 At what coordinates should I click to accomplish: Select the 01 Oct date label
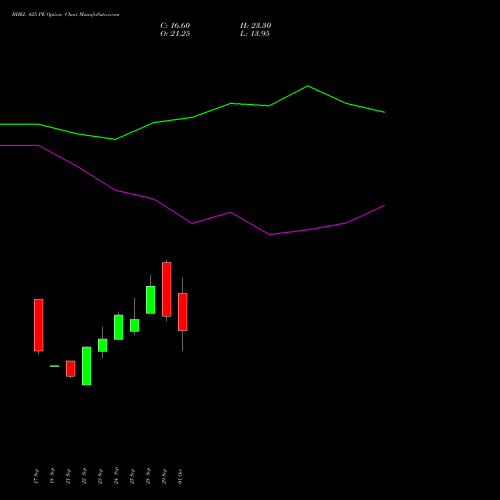click(180, 476)
